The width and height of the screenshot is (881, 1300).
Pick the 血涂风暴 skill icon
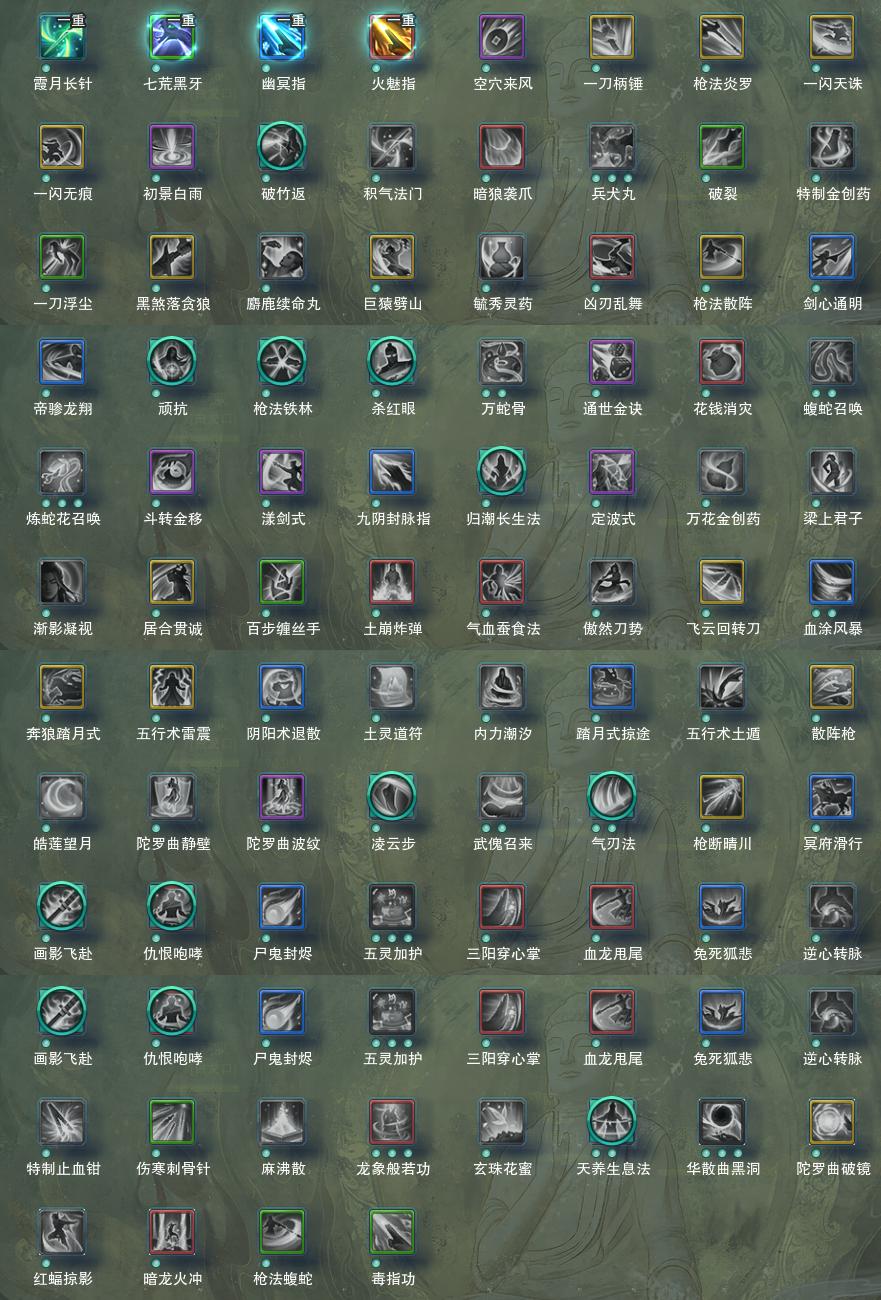coord(832,582)
